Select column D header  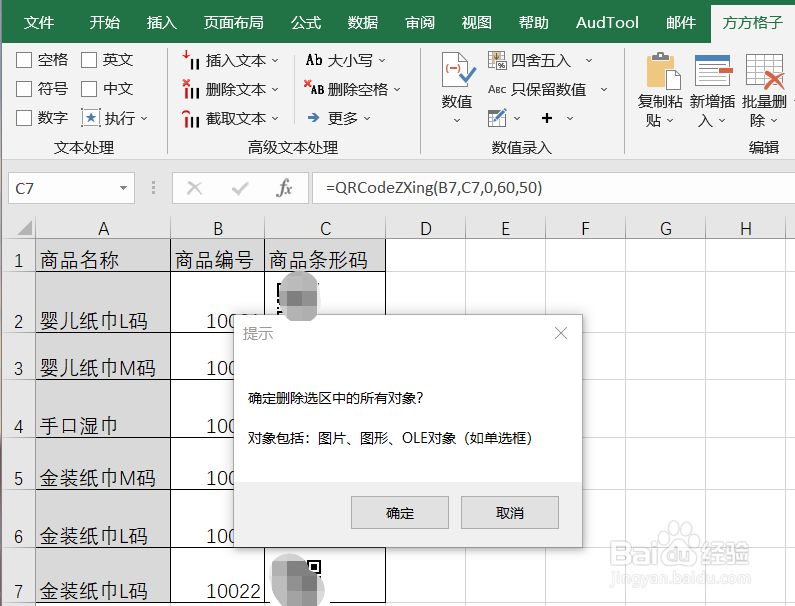pyautogui.click(x=425, y=228)
